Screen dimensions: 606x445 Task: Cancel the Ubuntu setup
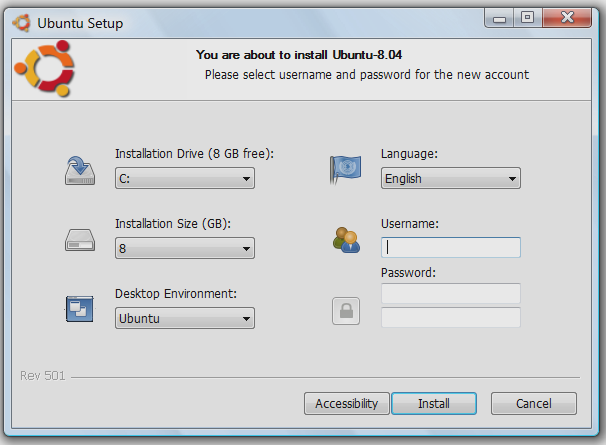[x=534, y=404]
